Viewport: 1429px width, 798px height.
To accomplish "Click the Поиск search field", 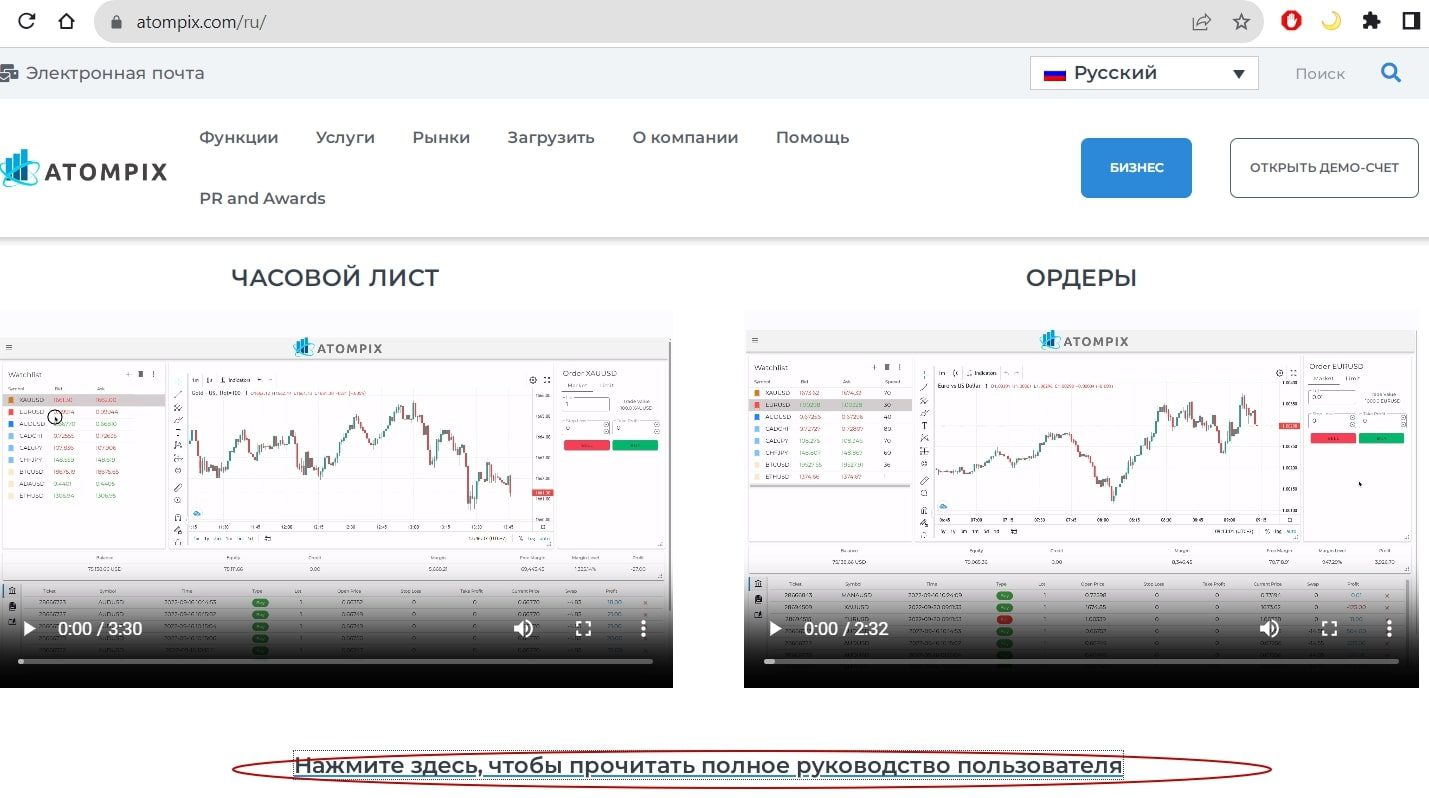I will click(1320, 73).
